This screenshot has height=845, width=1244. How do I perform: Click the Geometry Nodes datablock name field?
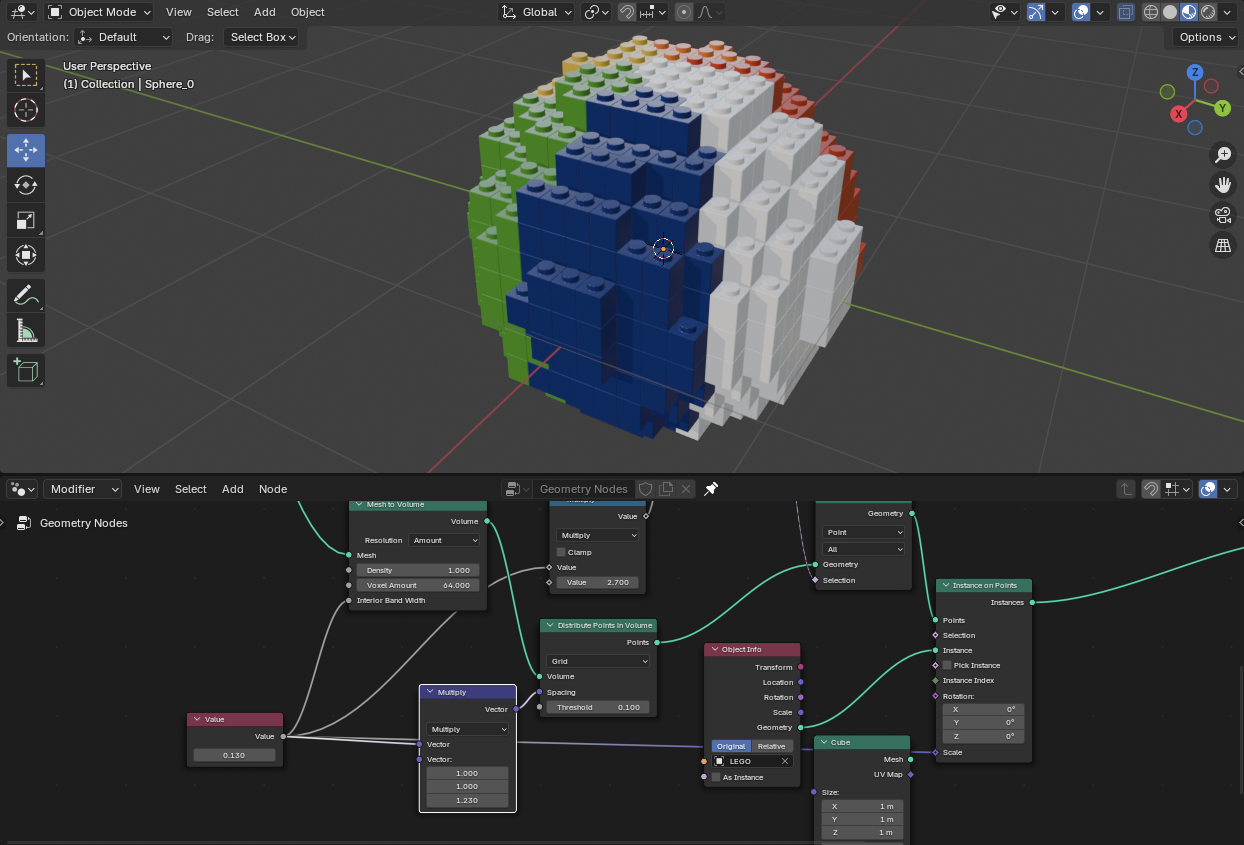[585, 489]
